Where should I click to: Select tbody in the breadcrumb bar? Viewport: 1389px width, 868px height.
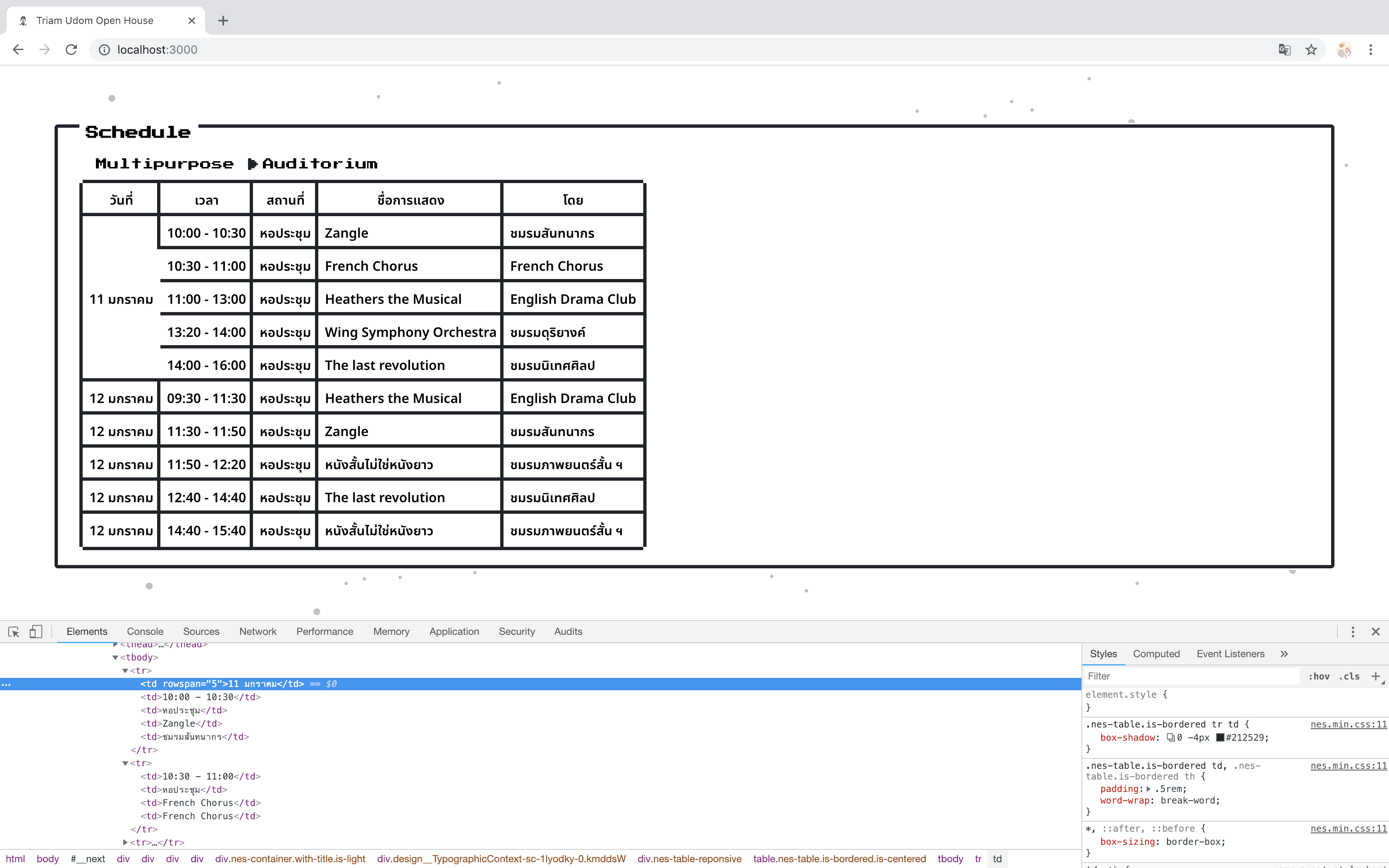click(x=950, y=859)
